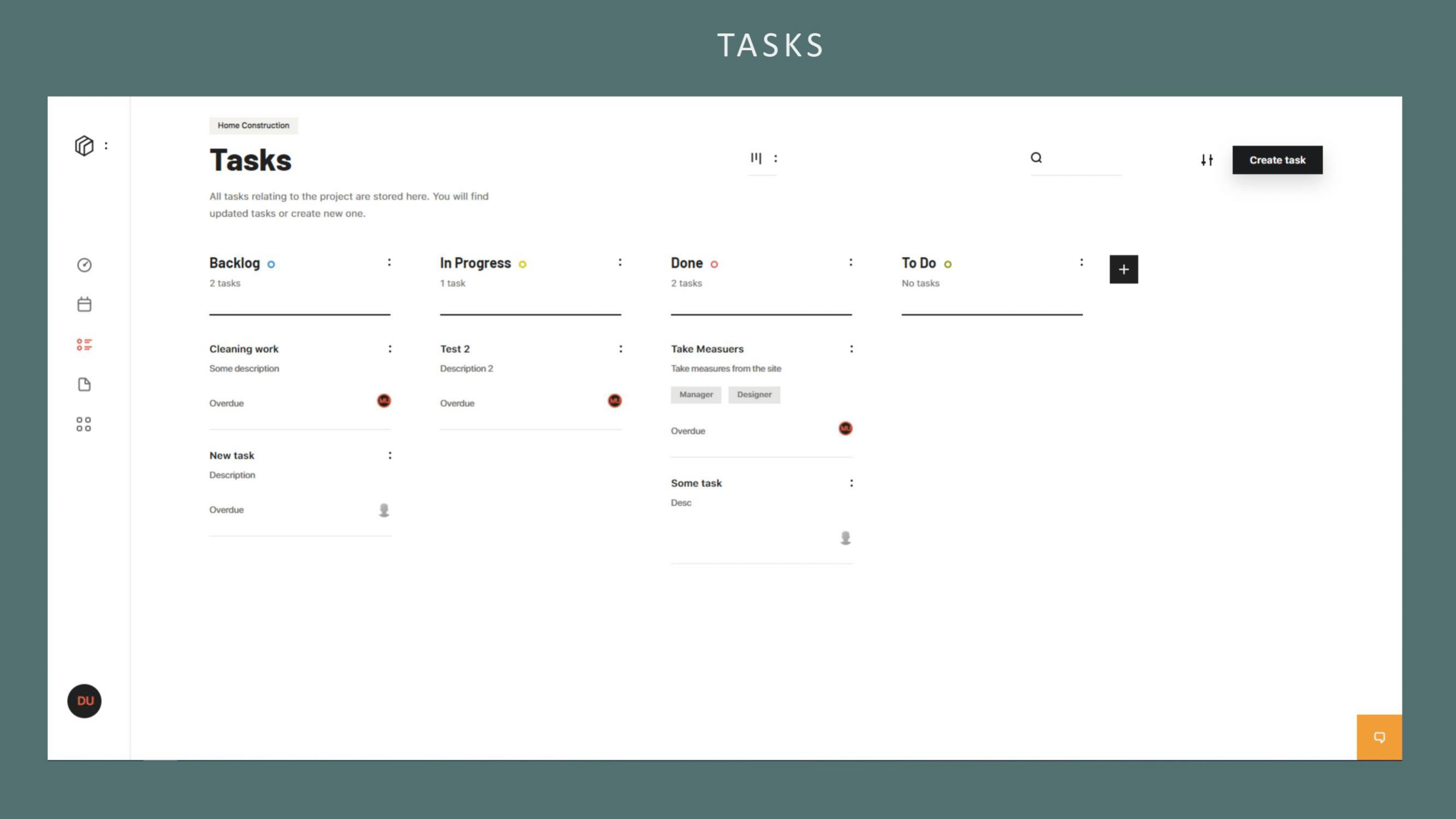Open Test 2 task options menu
This screenshot has height=819, width=1456.
click(621, 349)
